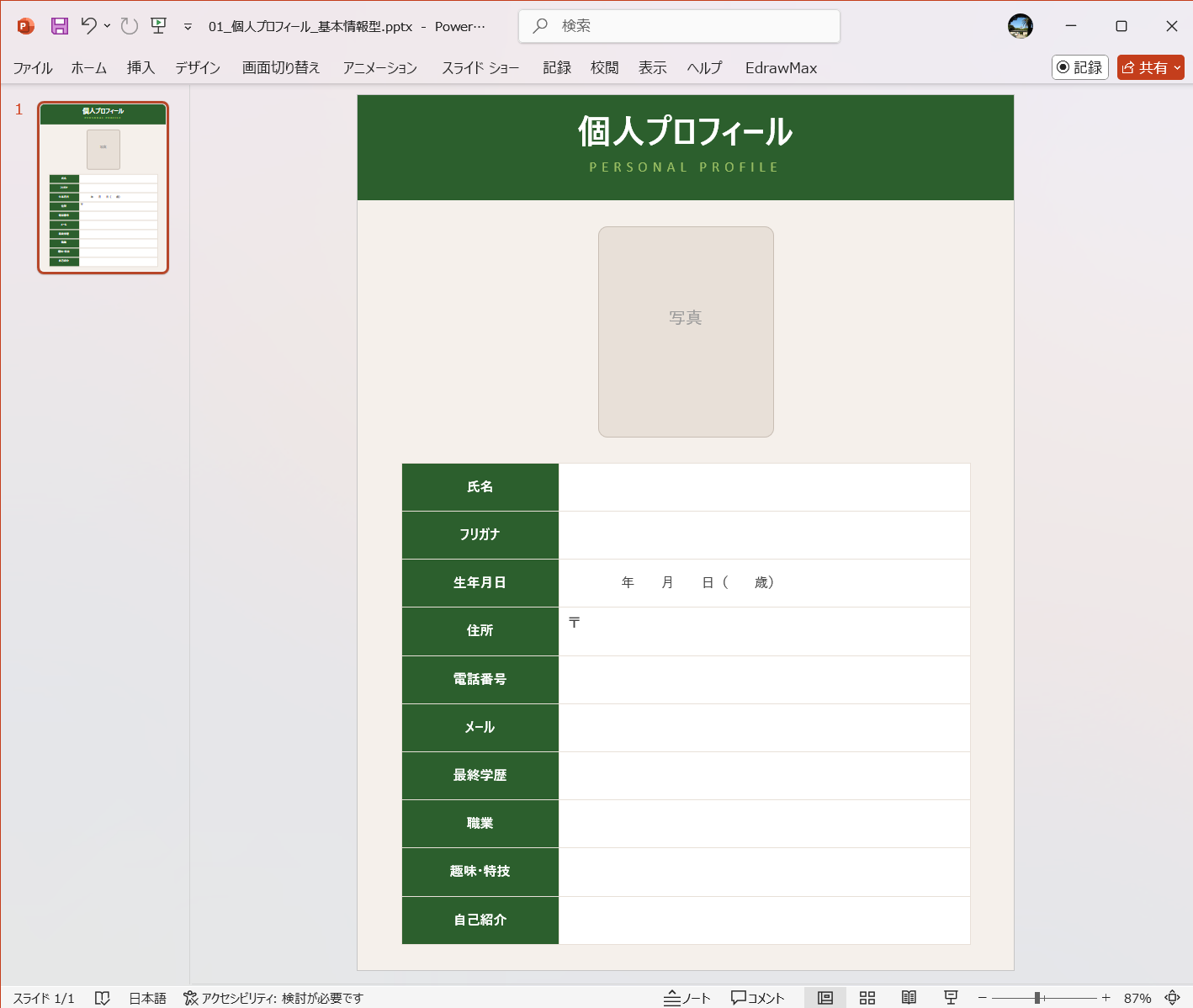Open the EdrawMax ribbon tab
This screenshot has width=1193, height=1008.
pyautogui.click(x=781, y=68)
